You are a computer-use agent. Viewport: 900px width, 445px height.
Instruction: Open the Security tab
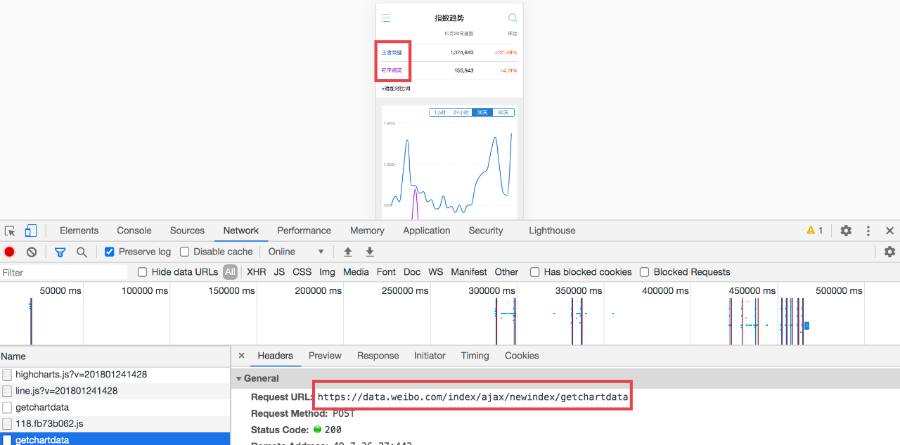pyautogui.click(x=486, y=231)
